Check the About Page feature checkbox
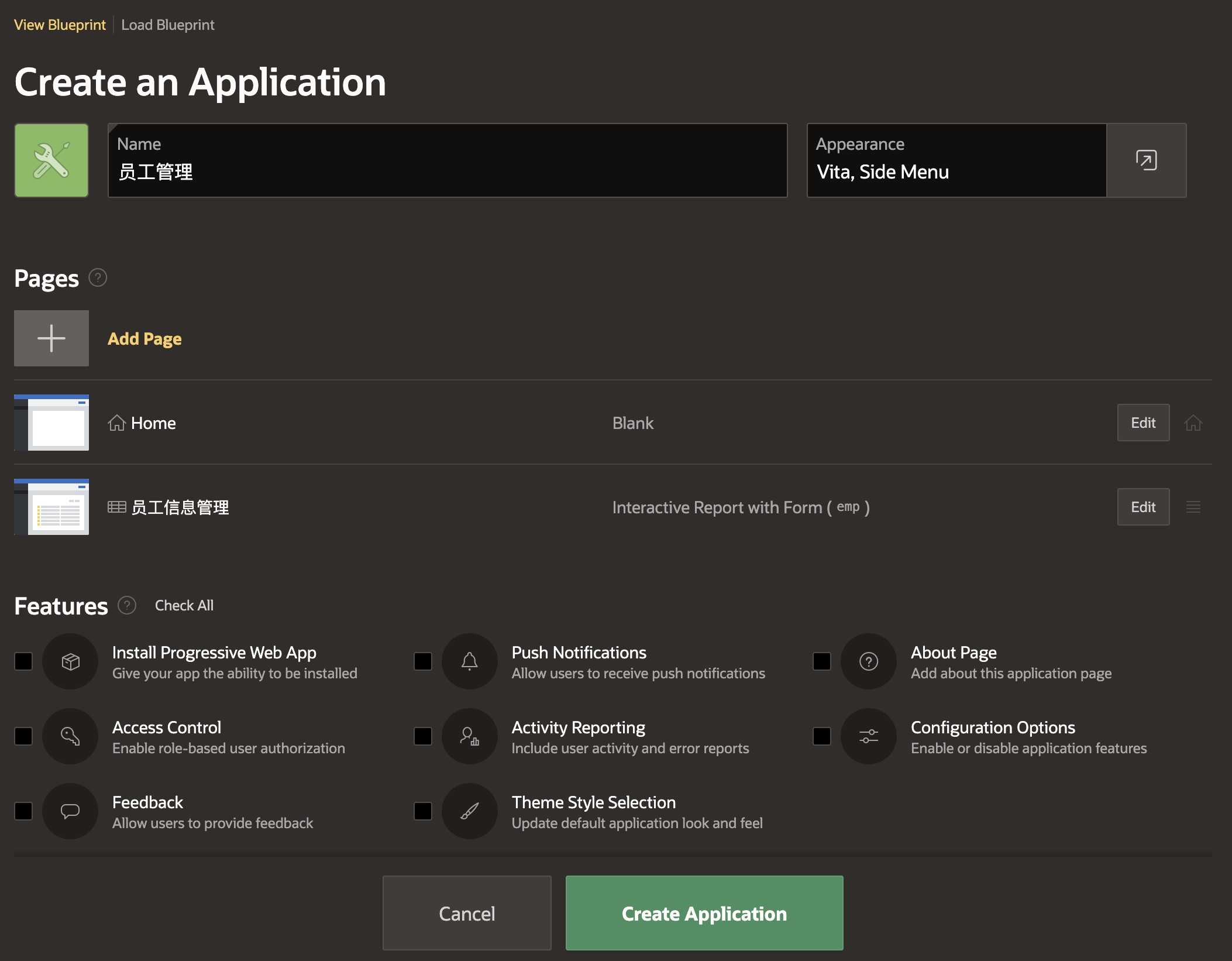Screen dimensions: 1232x961 click(821, 661)
